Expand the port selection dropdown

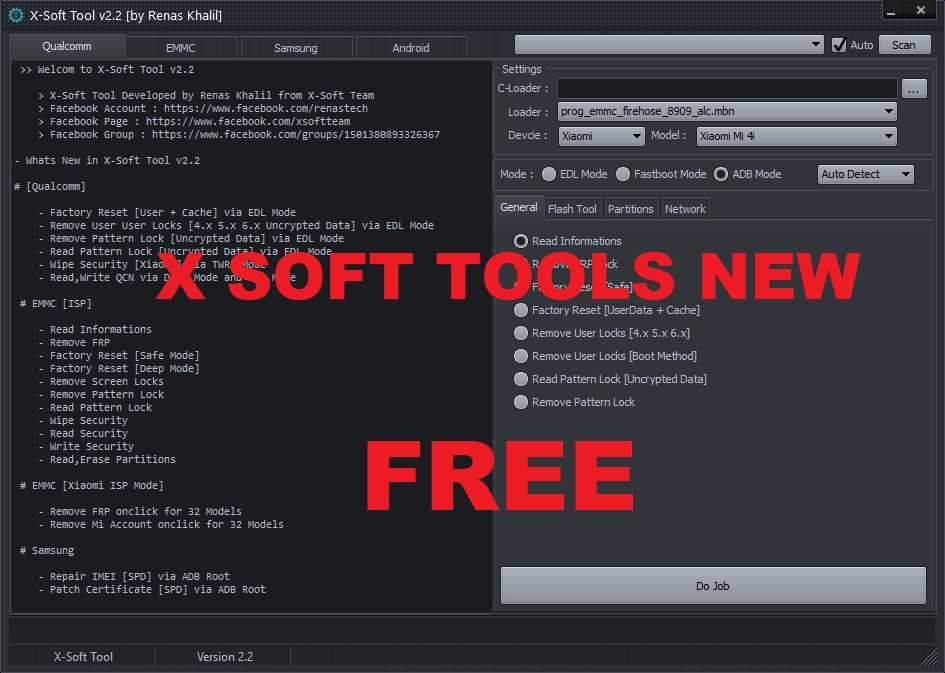pos(669,45)
